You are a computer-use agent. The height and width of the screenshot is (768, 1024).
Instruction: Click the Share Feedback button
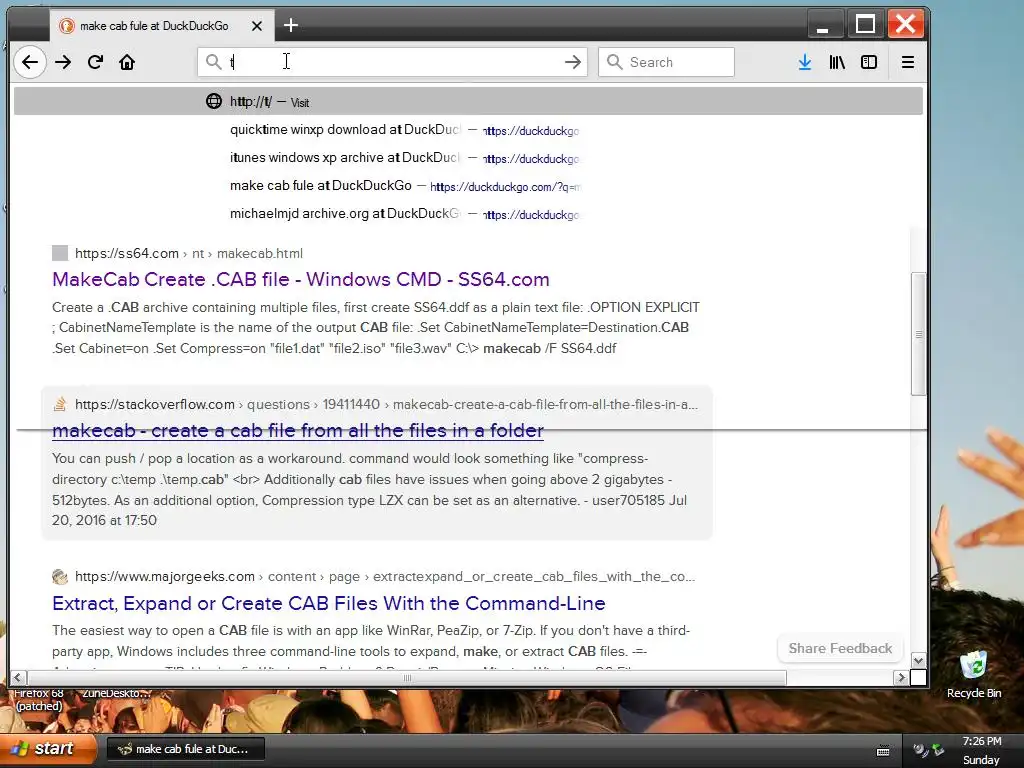[840, 648]
